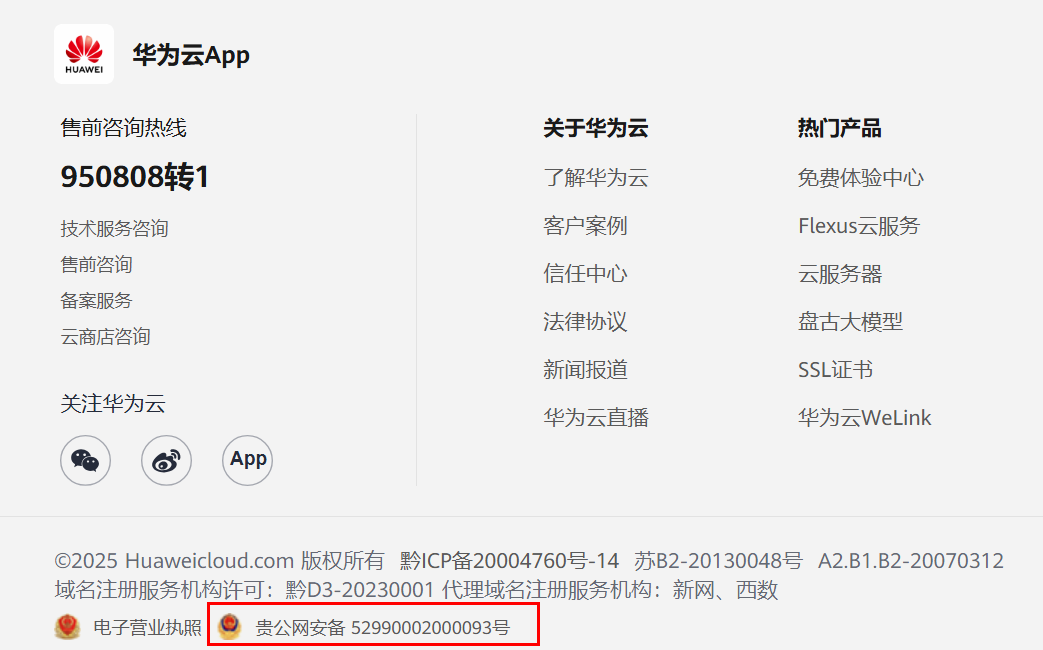The height and width of the screenshot is (650, 1043).
Task: Open 华为云直播 link
Action: click(x=595, y=417)
